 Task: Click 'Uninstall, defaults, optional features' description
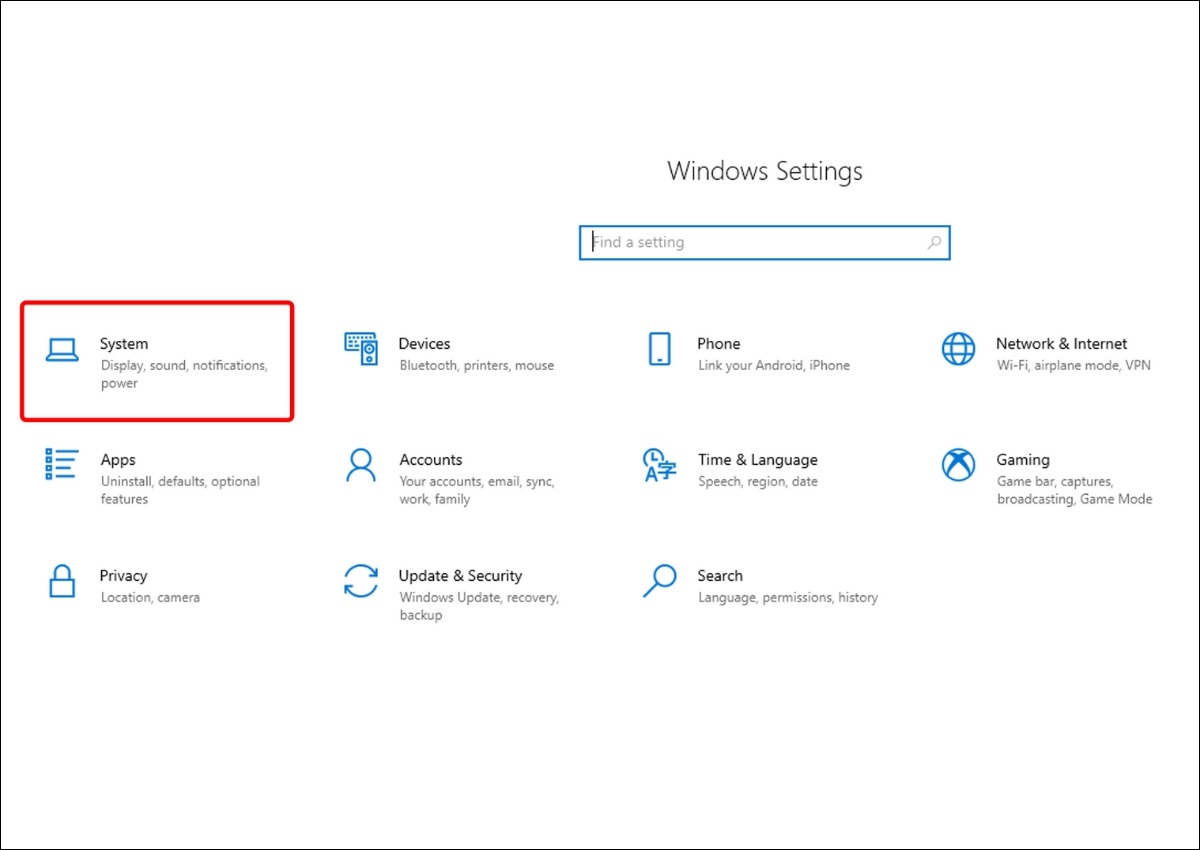pyautogui.click(x=180, y=490)
